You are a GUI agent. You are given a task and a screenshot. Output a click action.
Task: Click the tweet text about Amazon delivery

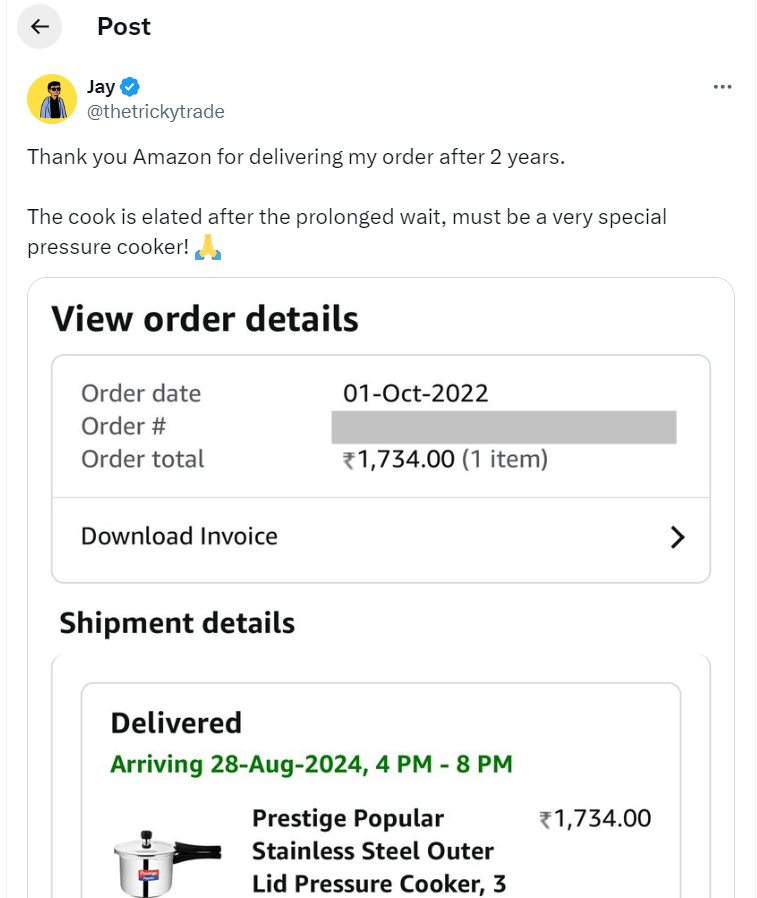coord(296,157)
